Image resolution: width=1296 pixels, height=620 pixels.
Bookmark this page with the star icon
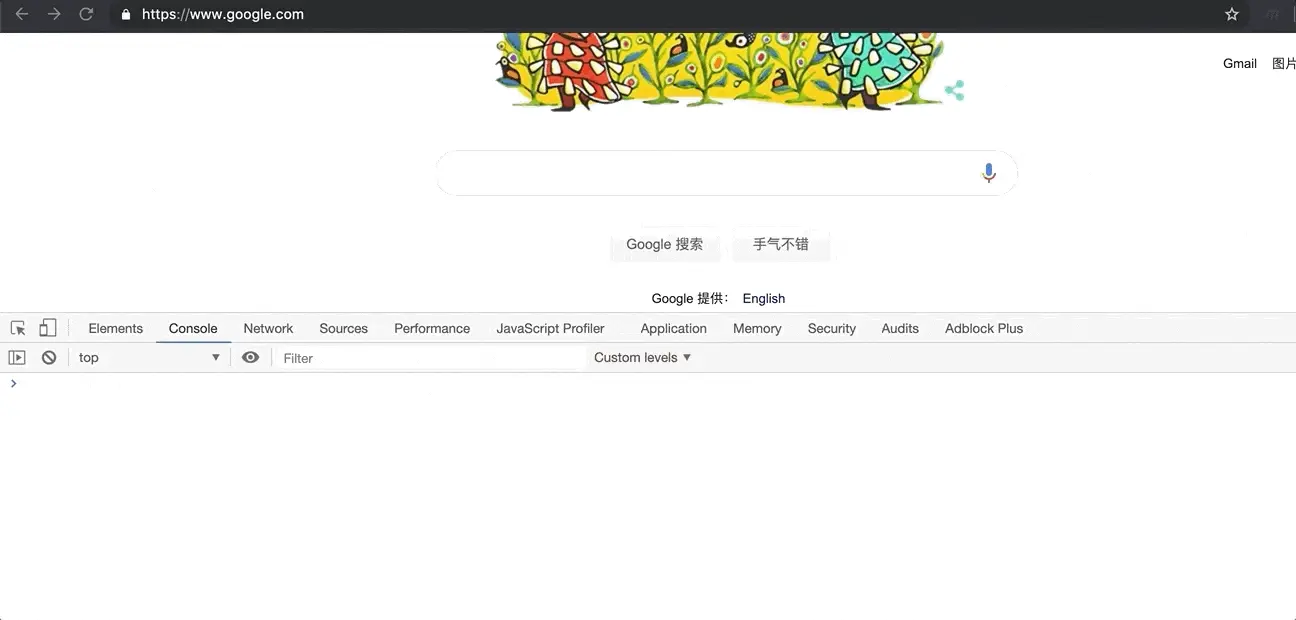[x=1232, y=14]
